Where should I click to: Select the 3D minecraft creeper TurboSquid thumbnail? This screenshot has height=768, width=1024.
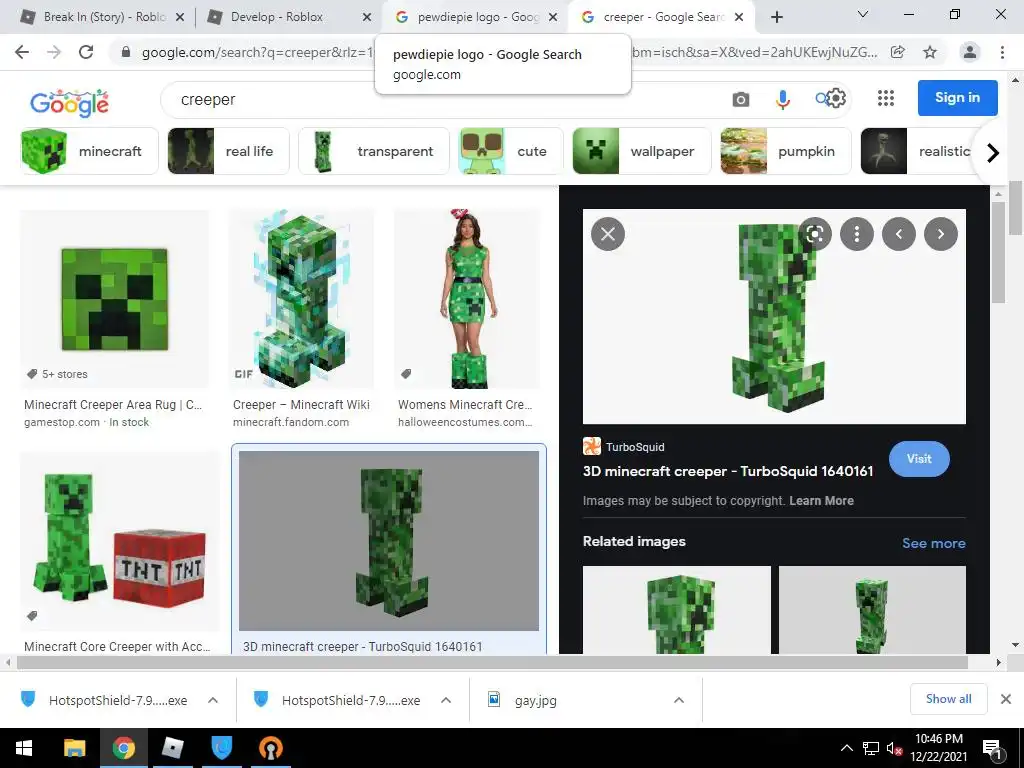(x=389, y=541)
